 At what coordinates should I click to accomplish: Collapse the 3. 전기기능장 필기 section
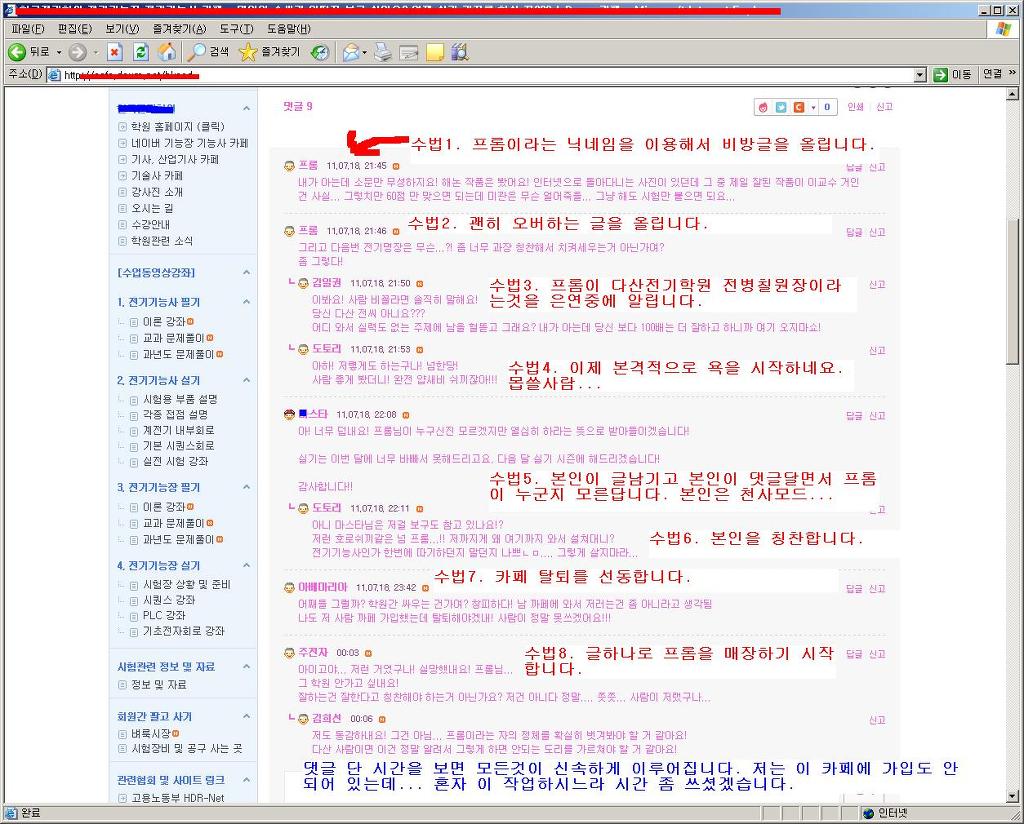[247, 487]
